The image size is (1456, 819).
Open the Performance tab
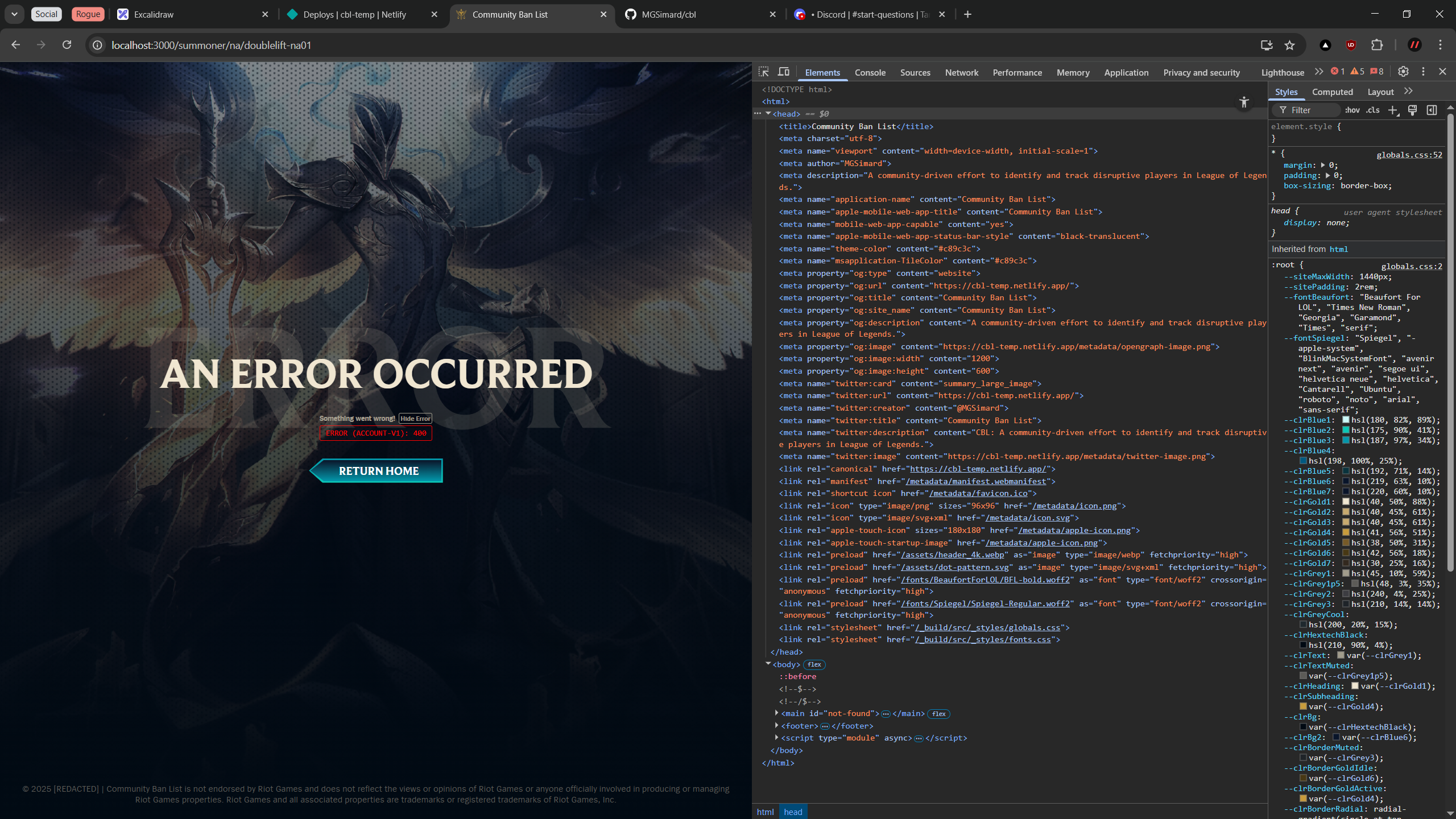pos(1017,73)
